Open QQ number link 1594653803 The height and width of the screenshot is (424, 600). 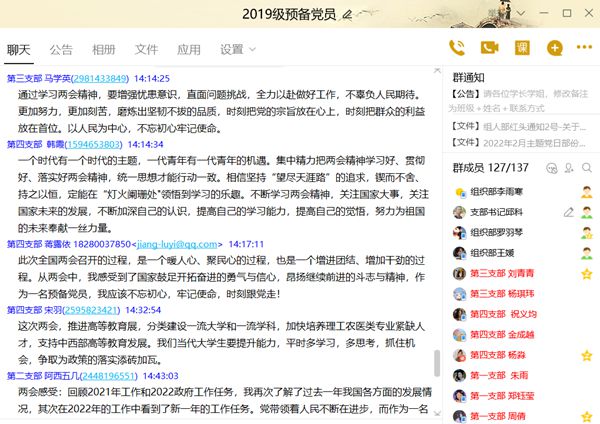tap(93, 144)
